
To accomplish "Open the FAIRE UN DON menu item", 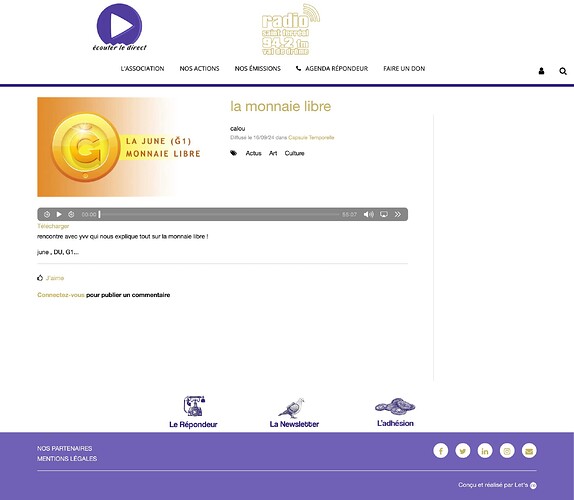I will (x=404, y=68).
